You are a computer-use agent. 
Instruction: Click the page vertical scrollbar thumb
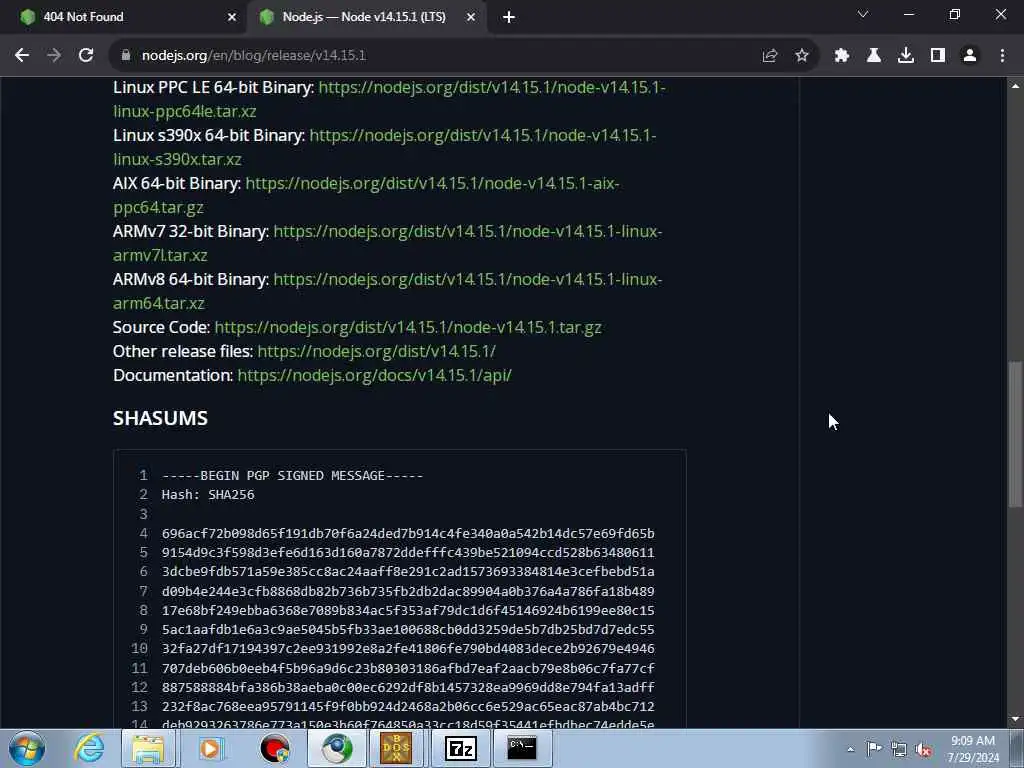coord(1015,434)
